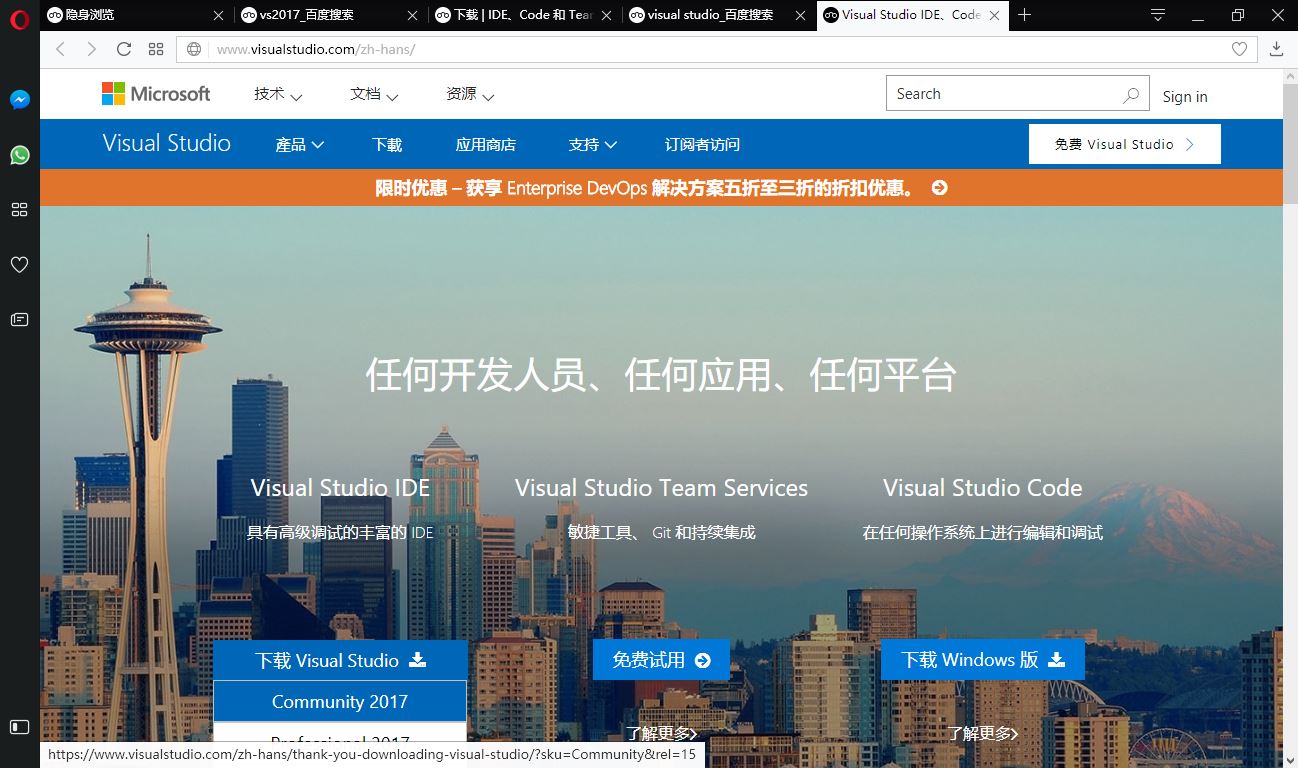1298x768 pixels.
Task: Reload the current page
Action: click(124, 49)
